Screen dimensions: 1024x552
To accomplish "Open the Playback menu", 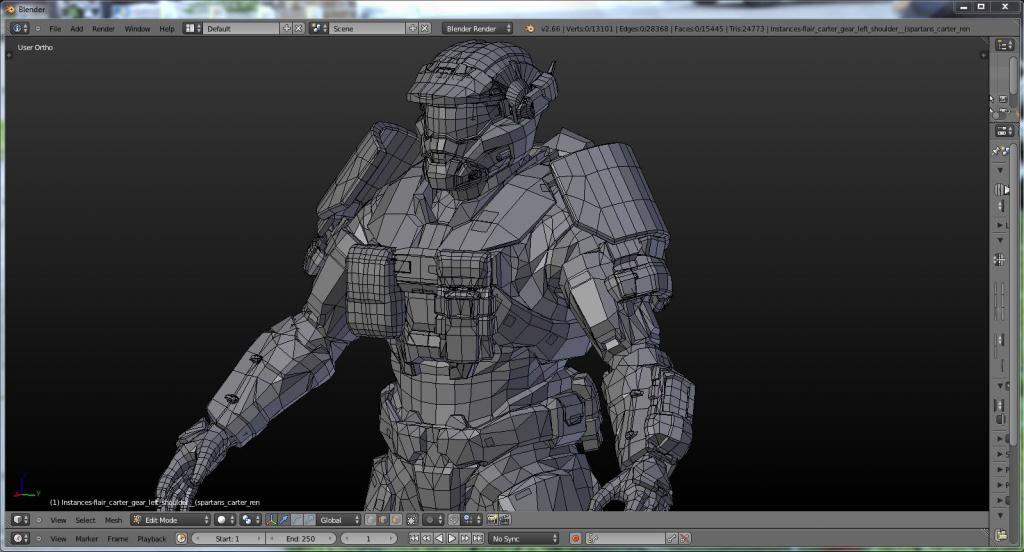I will (152, 538).
